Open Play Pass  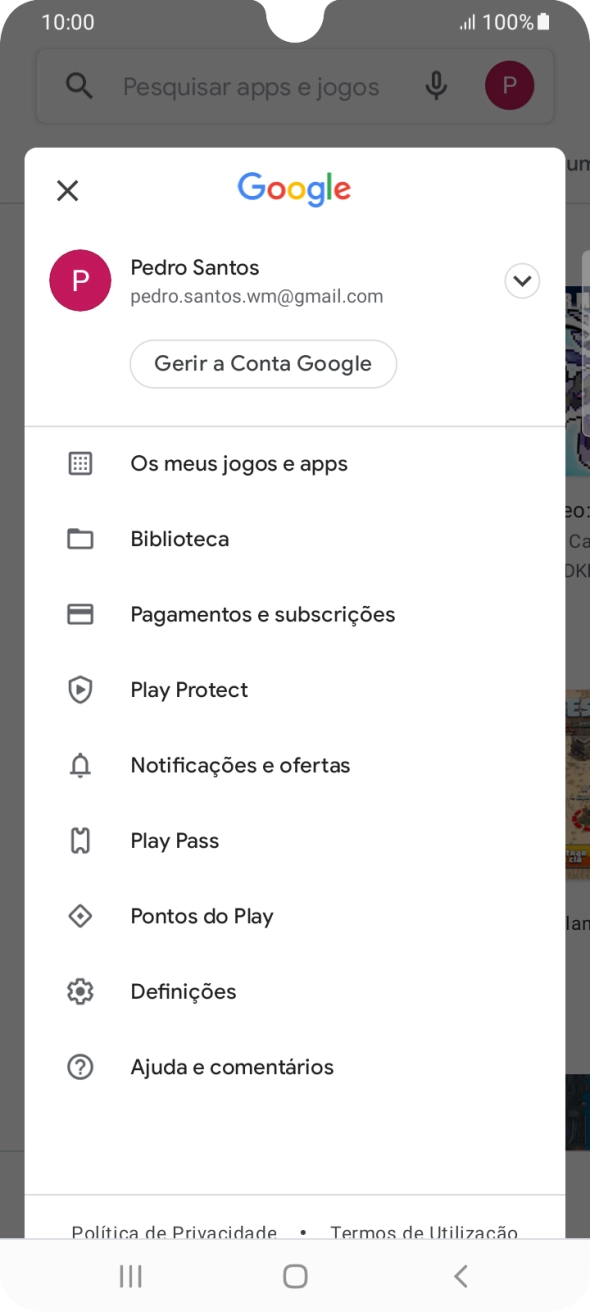[x=174, y=840]
